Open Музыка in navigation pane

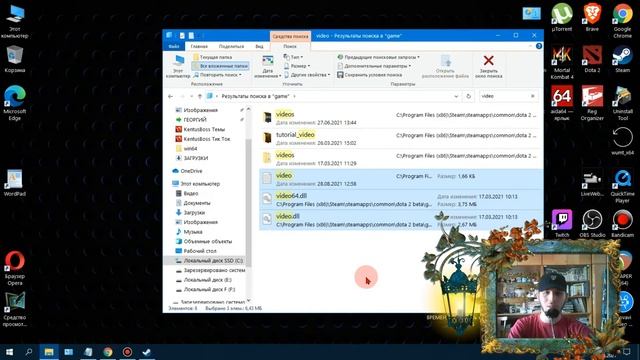[x=193, y=232]
